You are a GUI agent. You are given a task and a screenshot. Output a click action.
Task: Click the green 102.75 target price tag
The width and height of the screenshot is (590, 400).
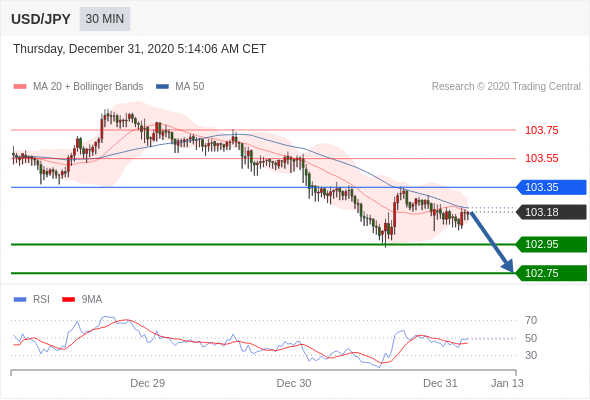click(551, 273)
